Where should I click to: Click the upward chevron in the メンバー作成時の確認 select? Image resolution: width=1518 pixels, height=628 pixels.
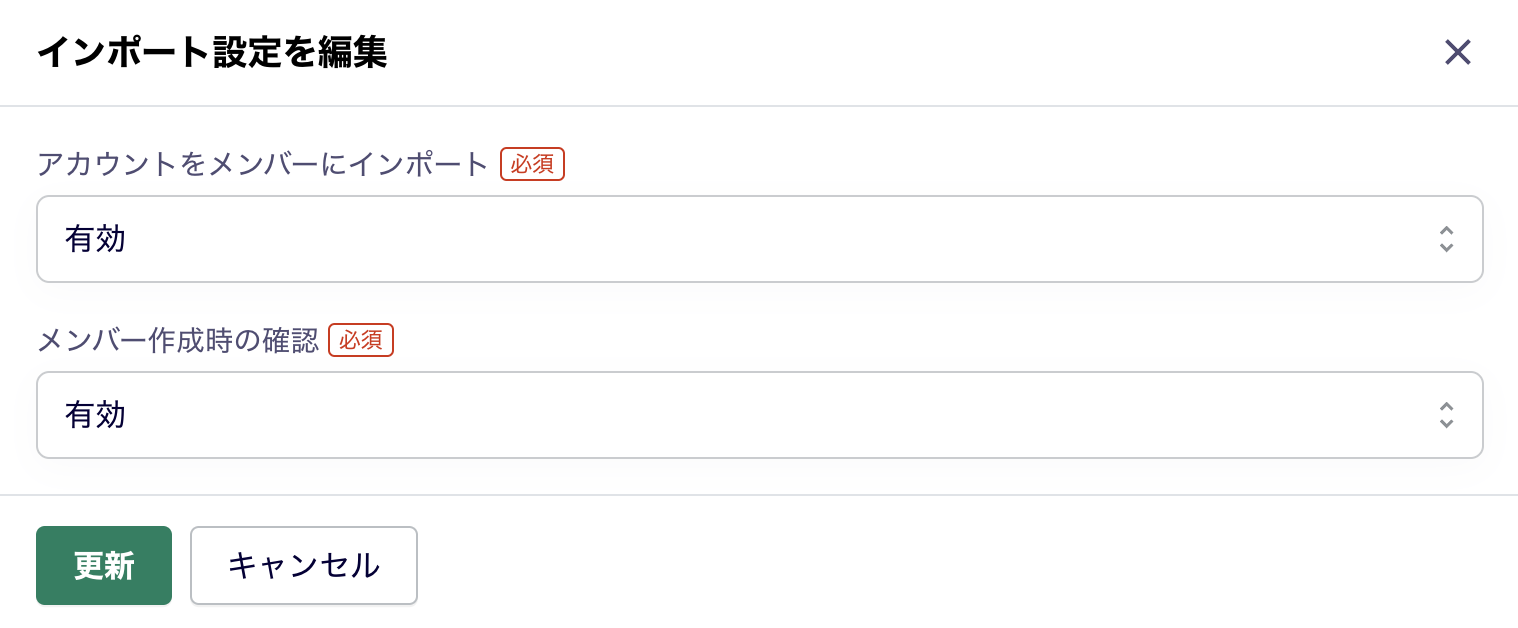(1445, 407)
